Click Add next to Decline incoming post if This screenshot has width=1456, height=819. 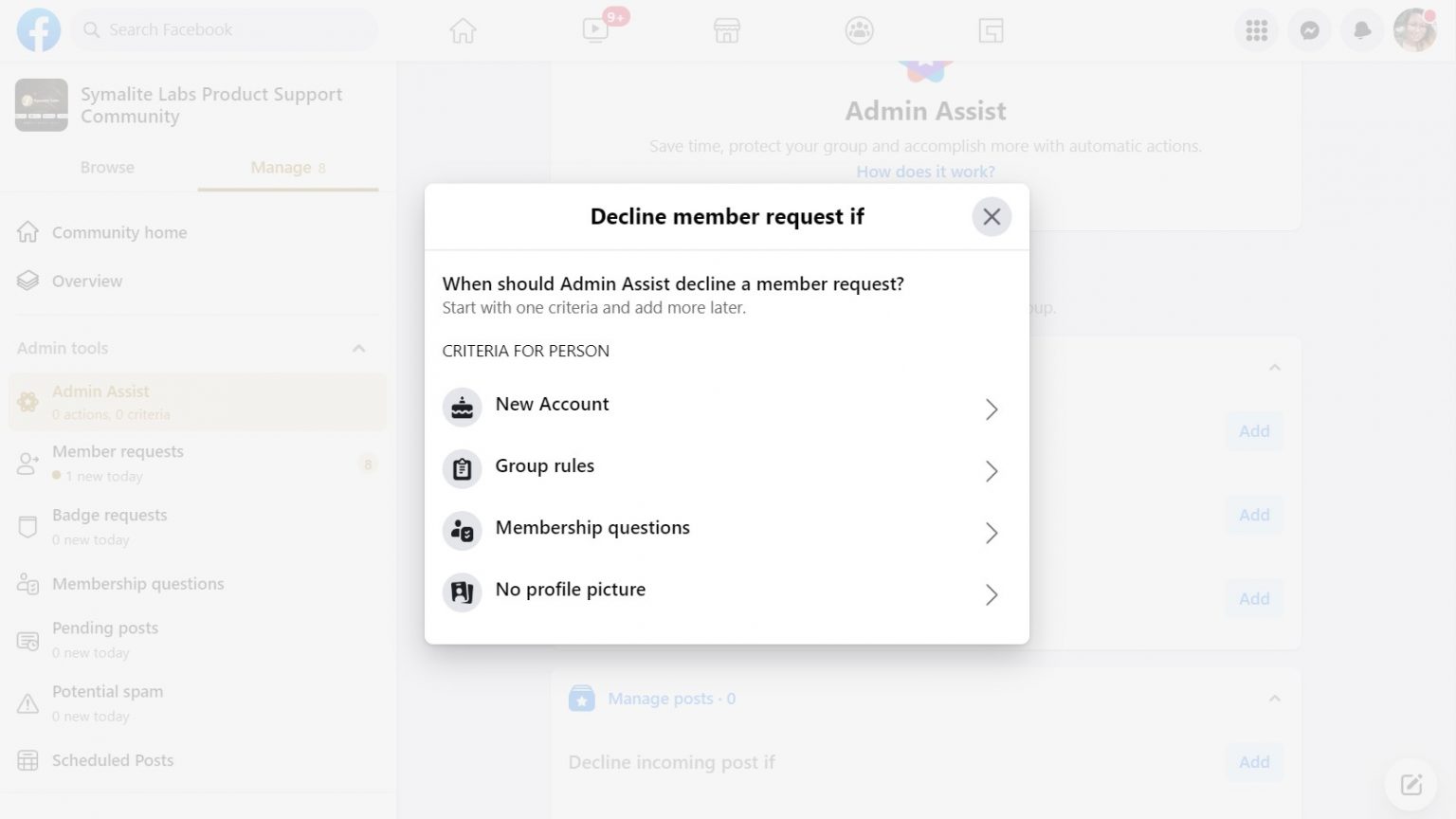(1253, 761)
